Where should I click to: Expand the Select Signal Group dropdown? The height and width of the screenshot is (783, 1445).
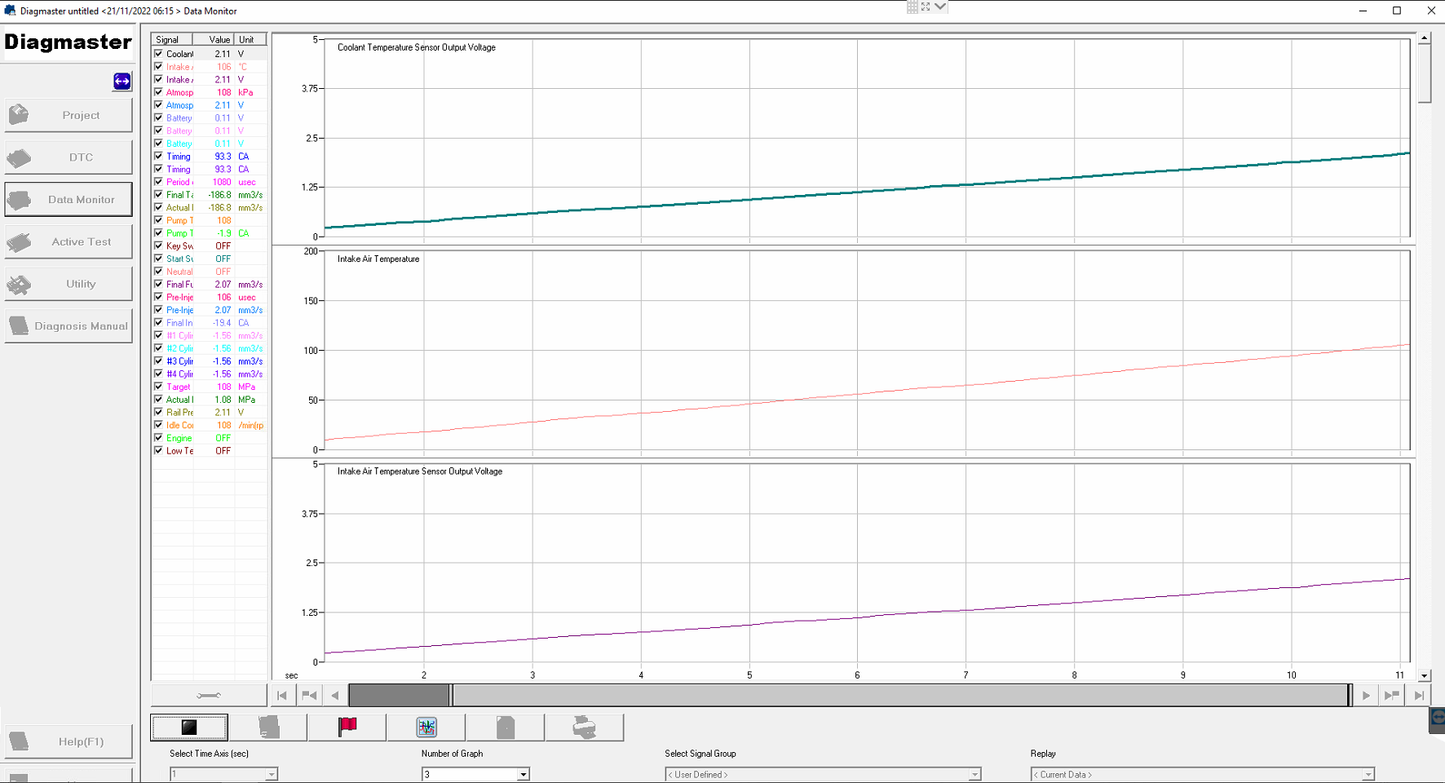pyautogui.click(x=974, y=774)
